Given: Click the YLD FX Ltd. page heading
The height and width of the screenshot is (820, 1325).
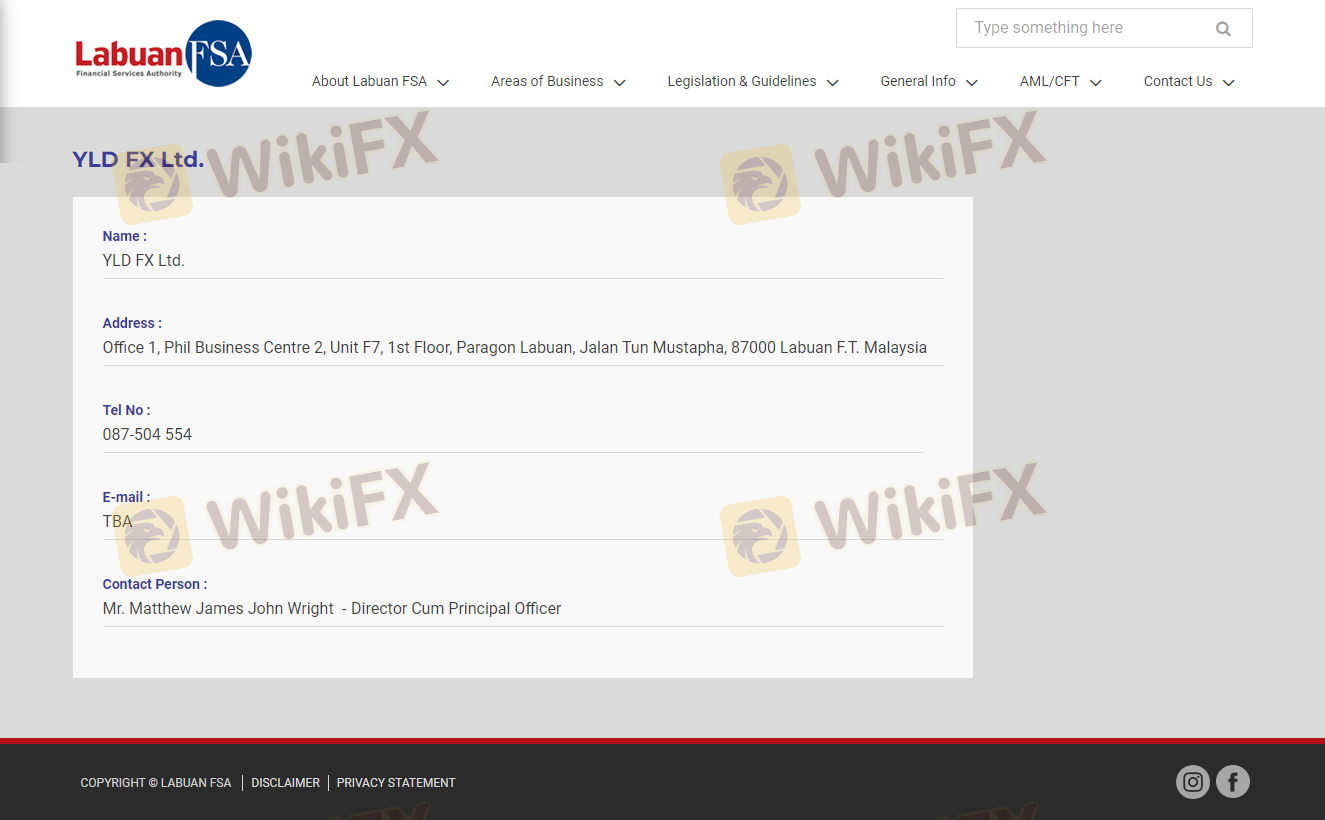Looking at the screenshot, I should 138,160.
